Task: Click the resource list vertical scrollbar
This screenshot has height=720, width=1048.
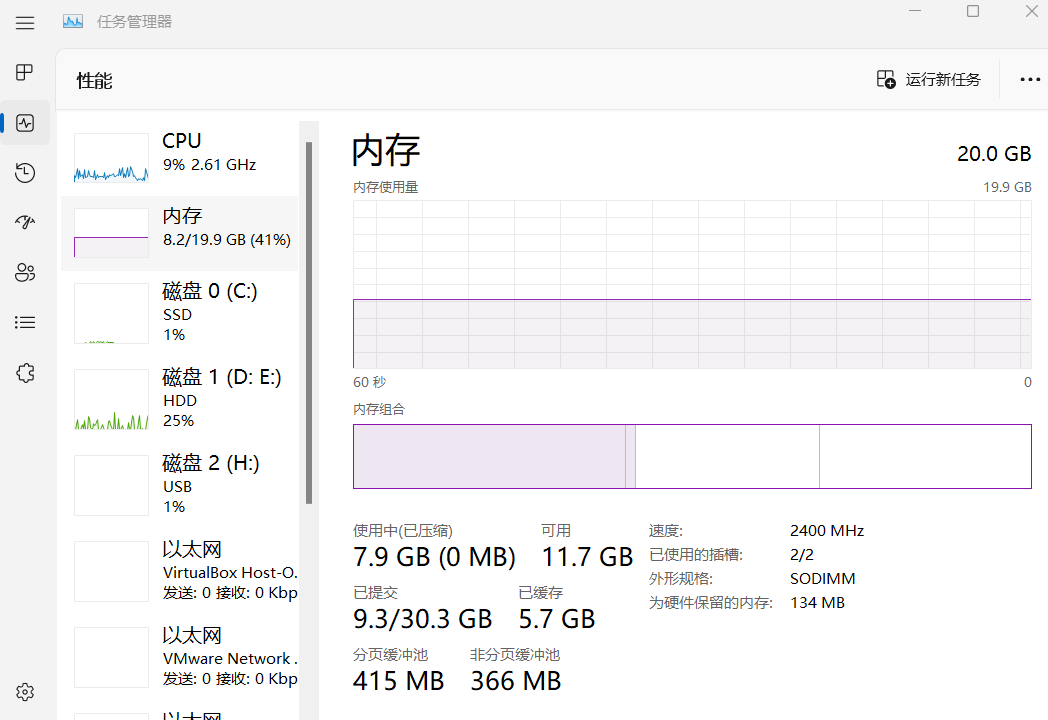Action: 309,323
